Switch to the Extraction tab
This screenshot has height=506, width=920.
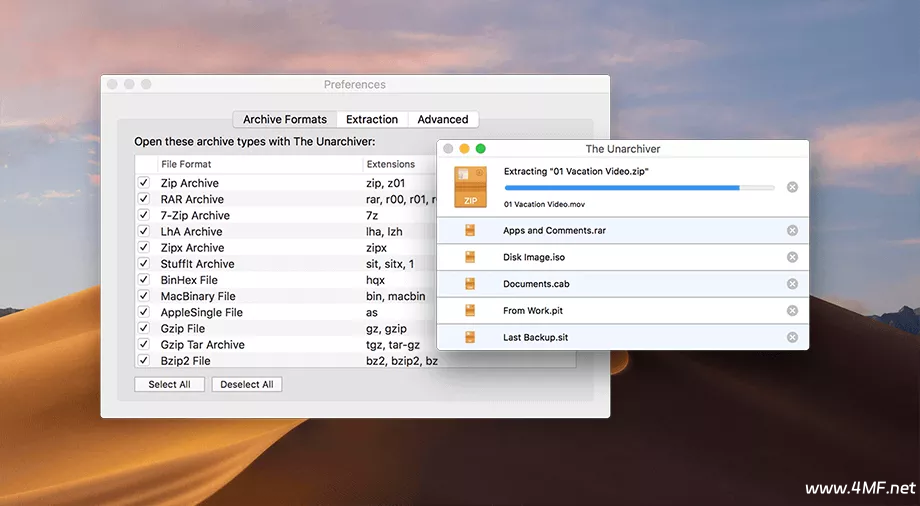click(x=372, y=119)
